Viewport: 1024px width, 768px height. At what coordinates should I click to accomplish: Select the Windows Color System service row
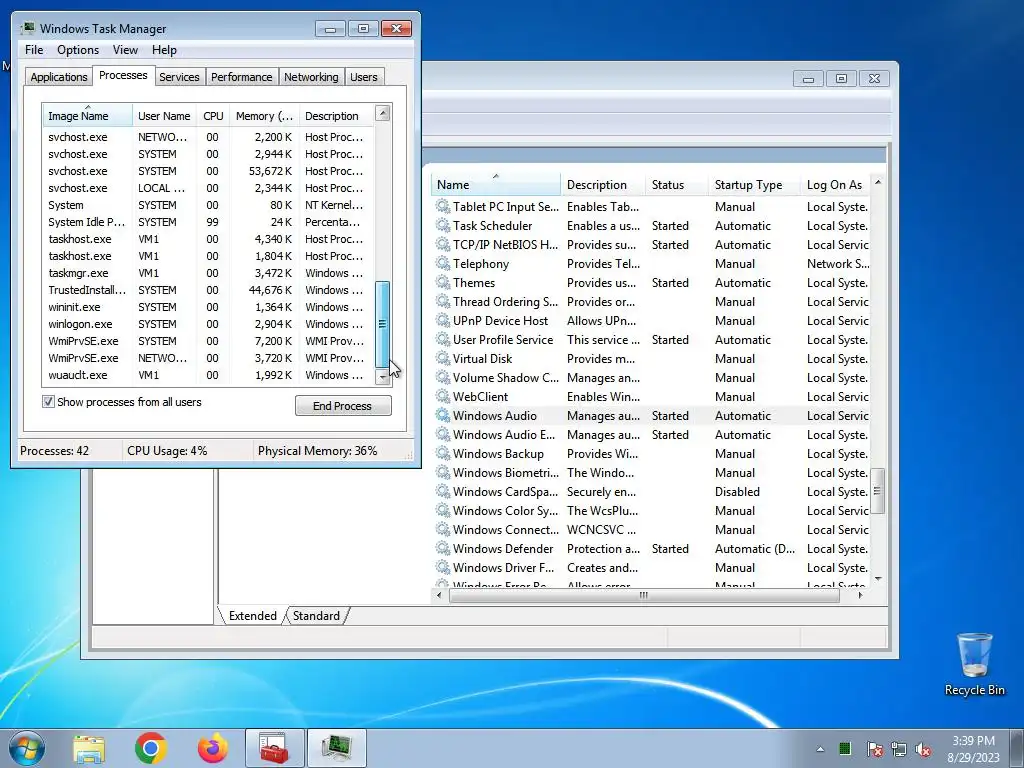coord(651,511)
